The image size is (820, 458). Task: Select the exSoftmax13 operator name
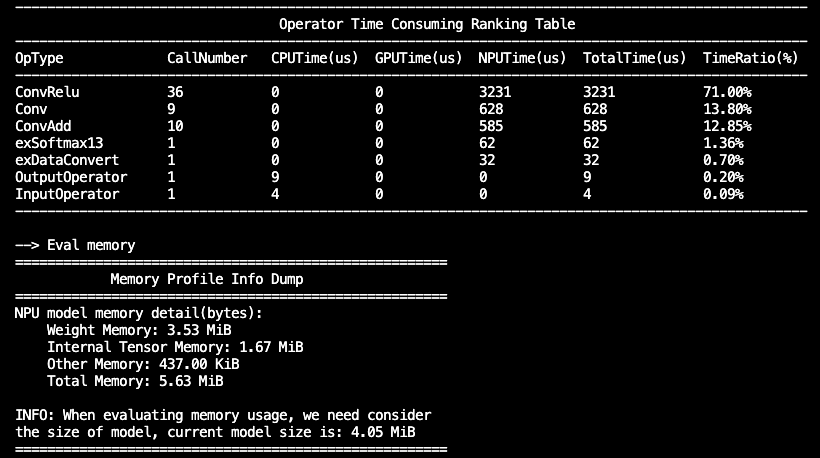tap(59, 143)
